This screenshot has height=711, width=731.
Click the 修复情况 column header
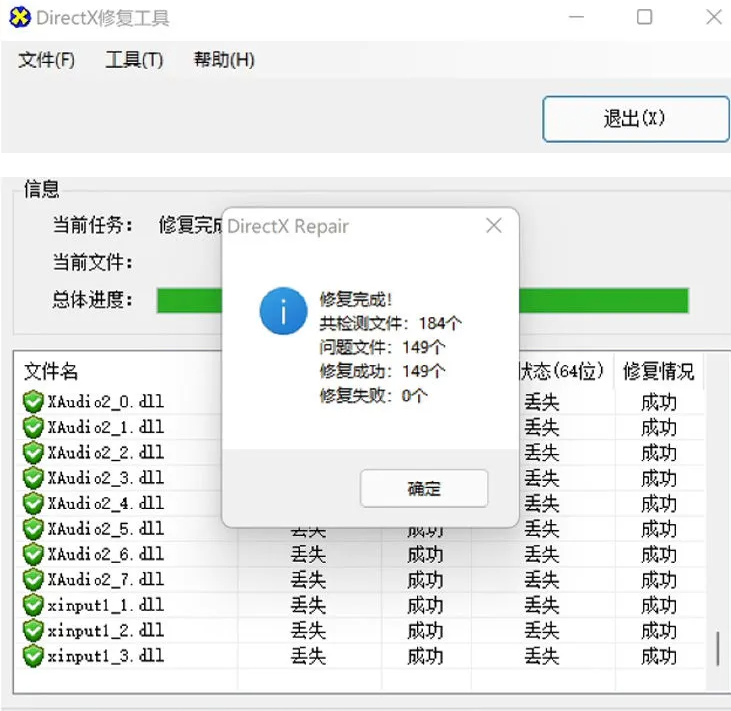click(659, 372)
